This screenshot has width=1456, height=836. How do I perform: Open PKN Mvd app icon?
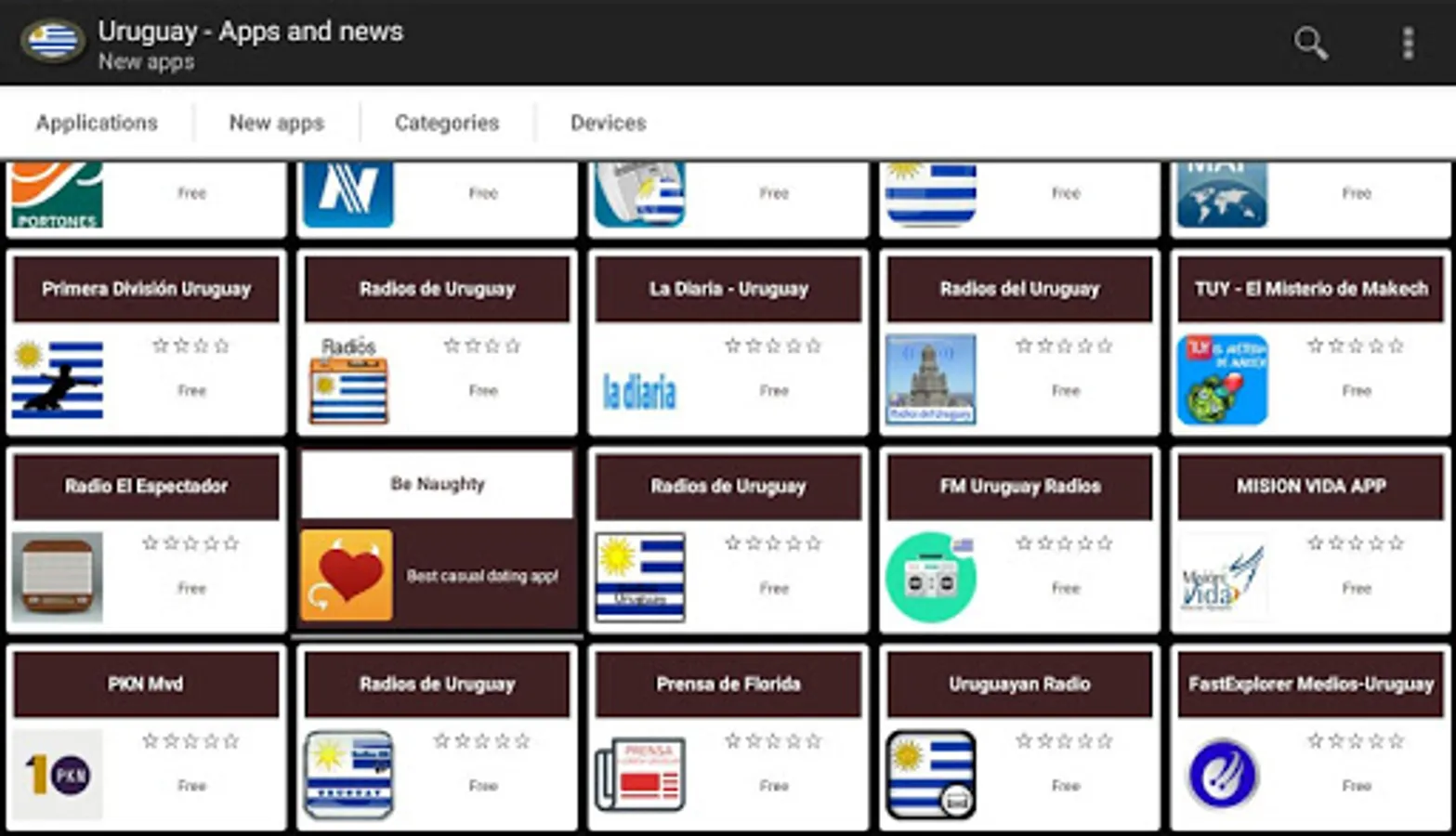[58, 775]
